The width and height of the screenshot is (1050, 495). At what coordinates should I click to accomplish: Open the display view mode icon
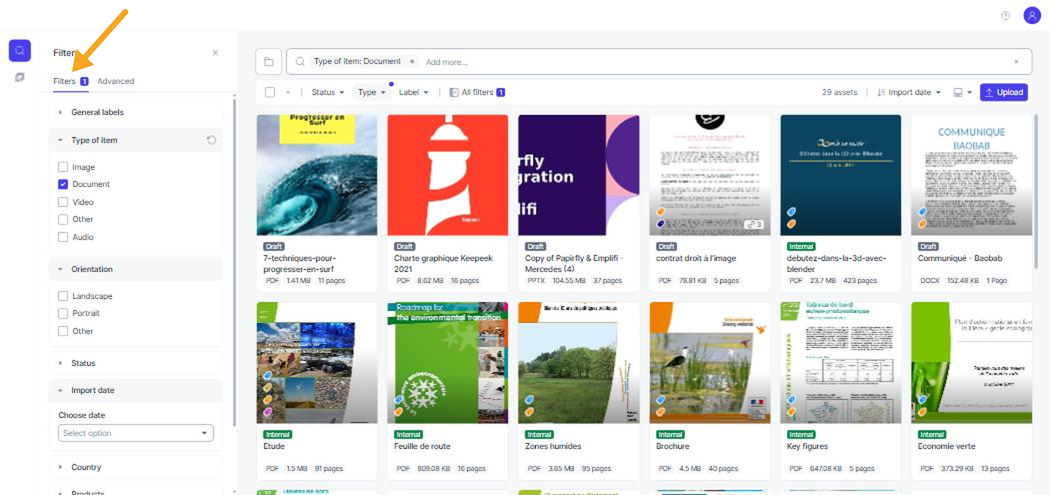962,92
